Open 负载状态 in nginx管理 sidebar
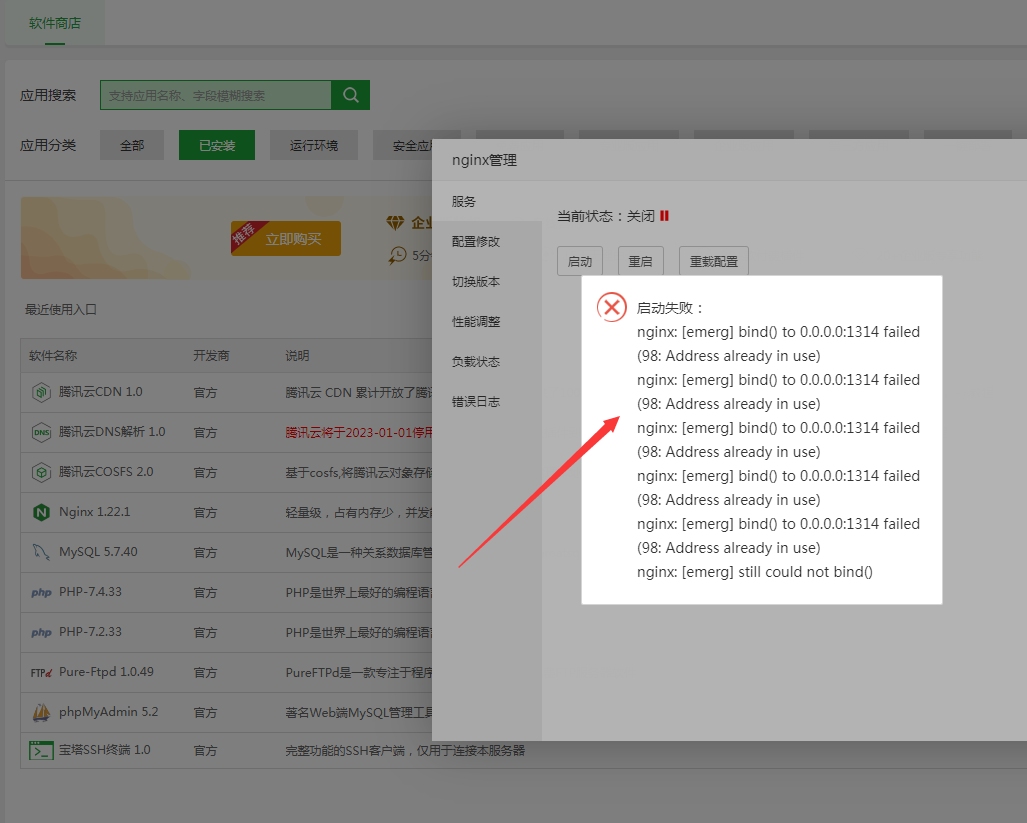 (487, 361)
